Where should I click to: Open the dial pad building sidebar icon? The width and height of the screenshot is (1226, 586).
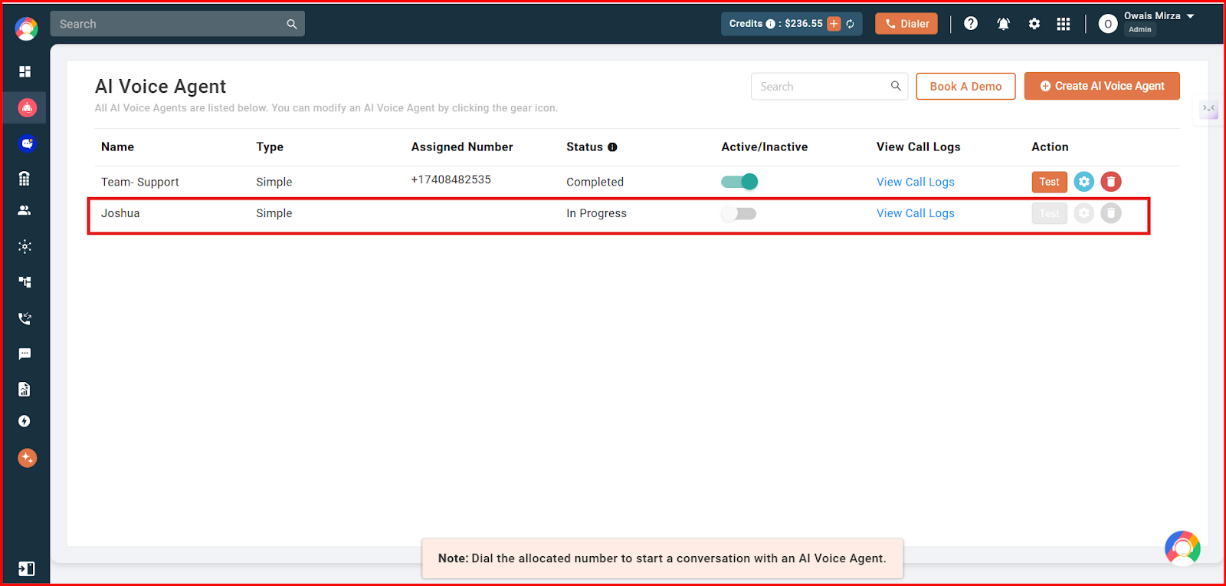(25, 178)
